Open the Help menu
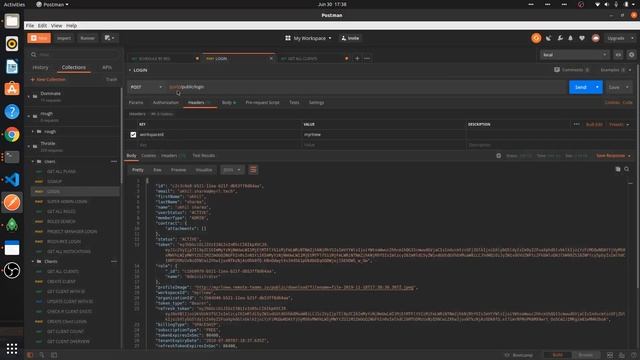This screenshot has width=640, height=360. click(71, 25)
